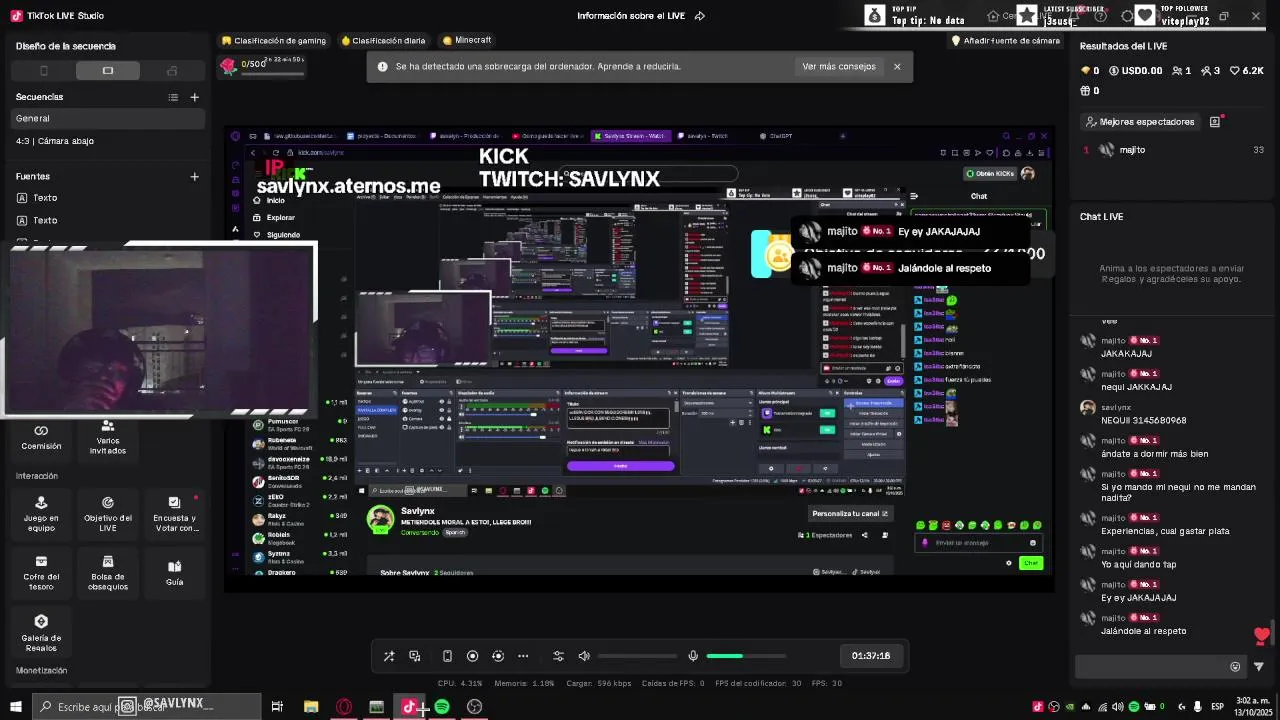
Task: Click Ver más consejos button
Action: point(838,67)
